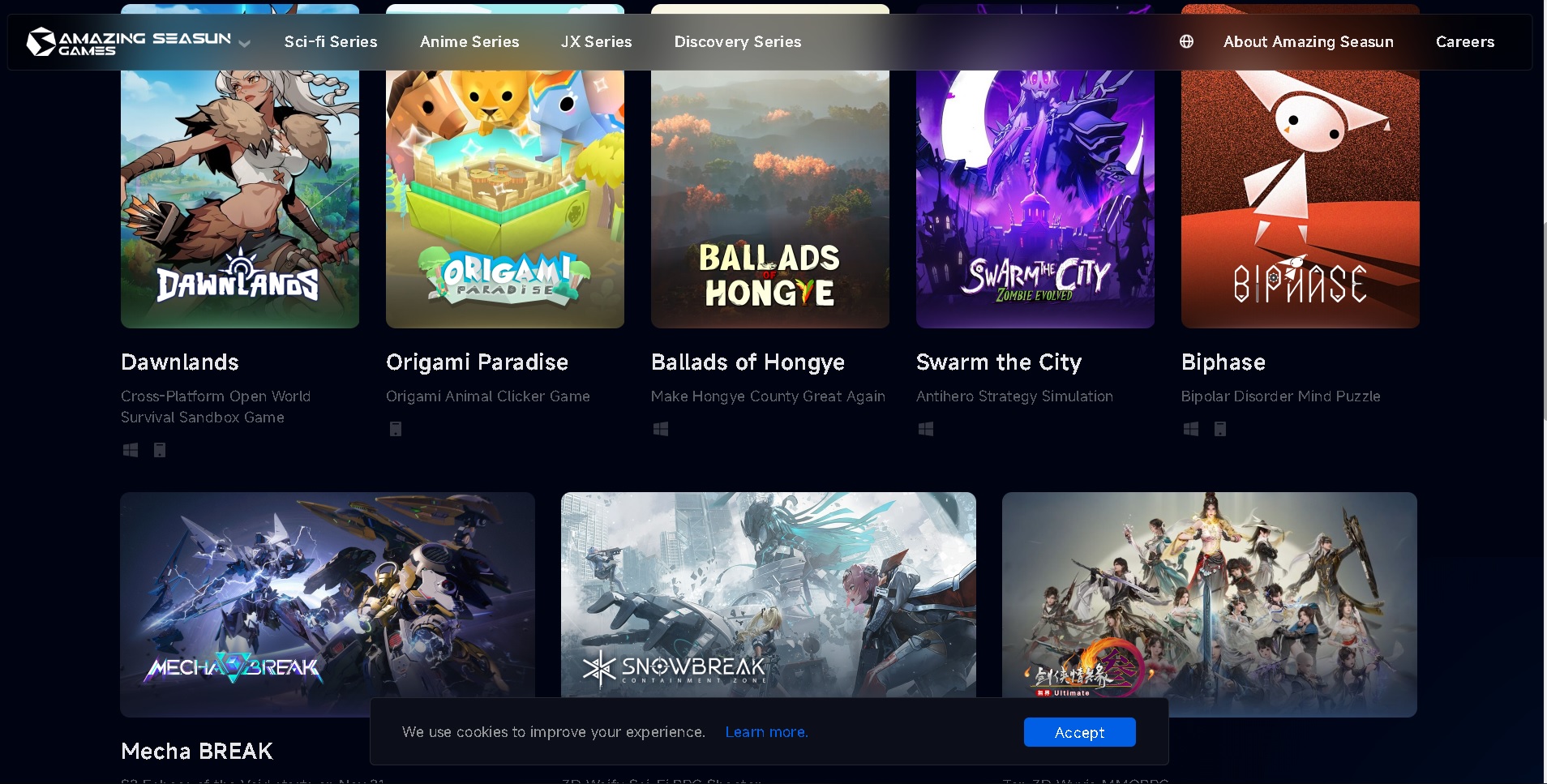The width and height of the screenshot is (1547, 784).
Task: Go to About Amazing Seasun page
Action: click(1309, 41)
